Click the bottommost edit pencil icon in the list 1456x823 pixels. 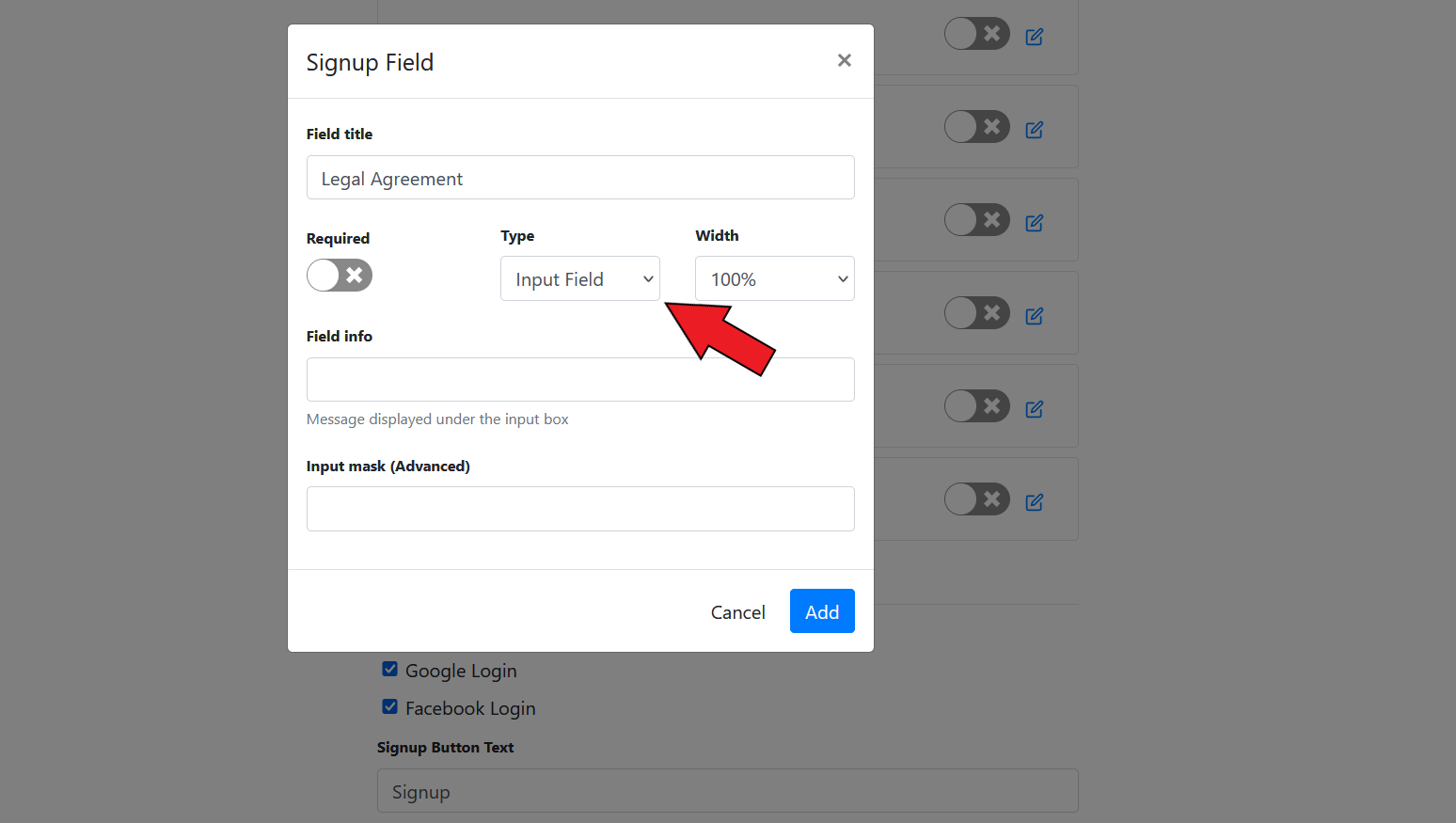pos(1034,502)
